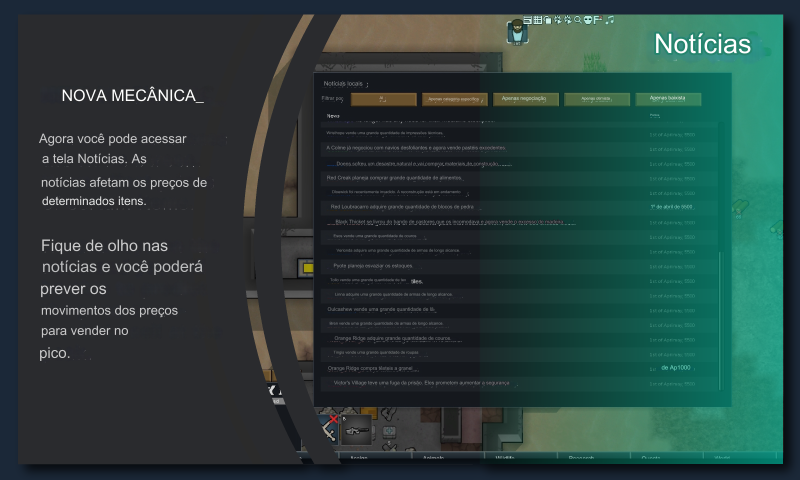This screenshot has width=800, height=480.
Task: Open the magnifying glass search icon
Action: [578, 20]
